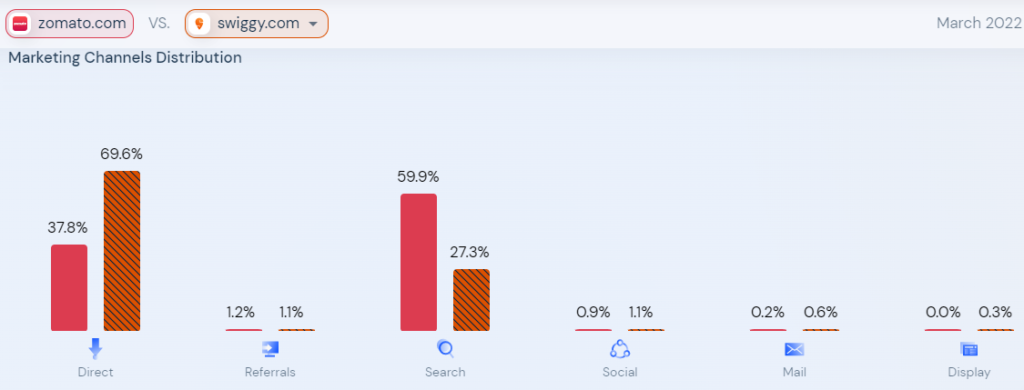
Task: Click the Direct channel download-arrow icon
Action: 95,349
